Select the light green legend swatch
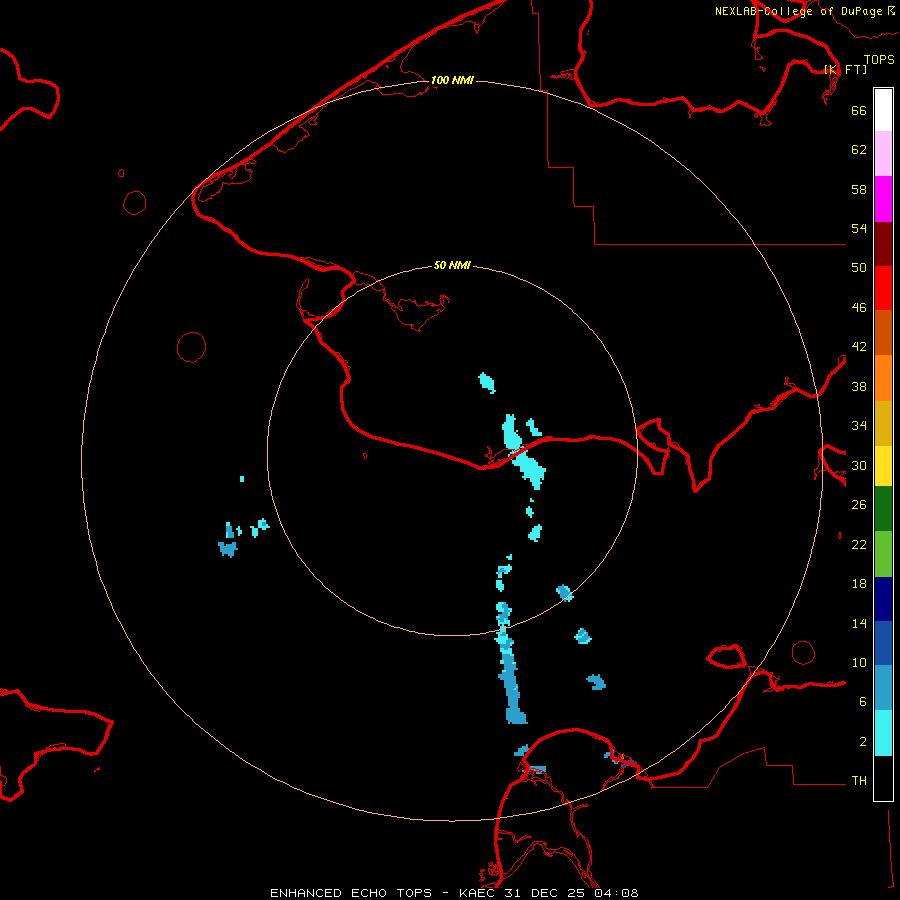 click(883, 554)
